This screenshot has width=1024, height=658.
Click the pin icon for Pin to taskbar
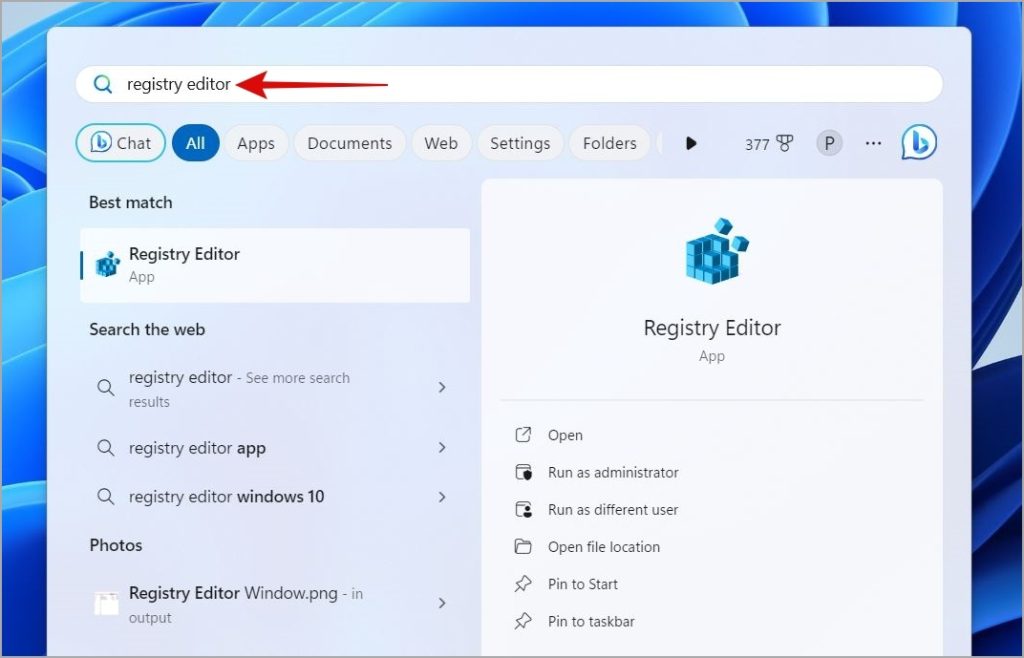[523, 621]
